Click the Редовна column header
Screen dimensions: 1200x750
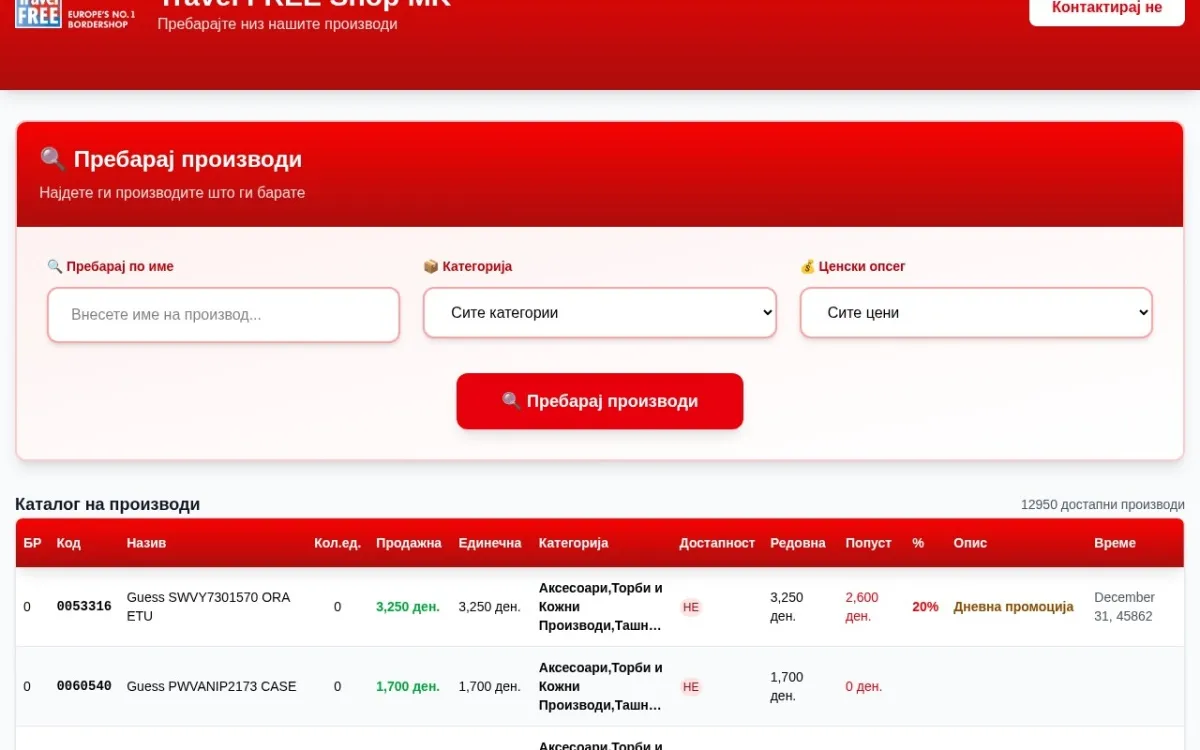pos(798,543)
